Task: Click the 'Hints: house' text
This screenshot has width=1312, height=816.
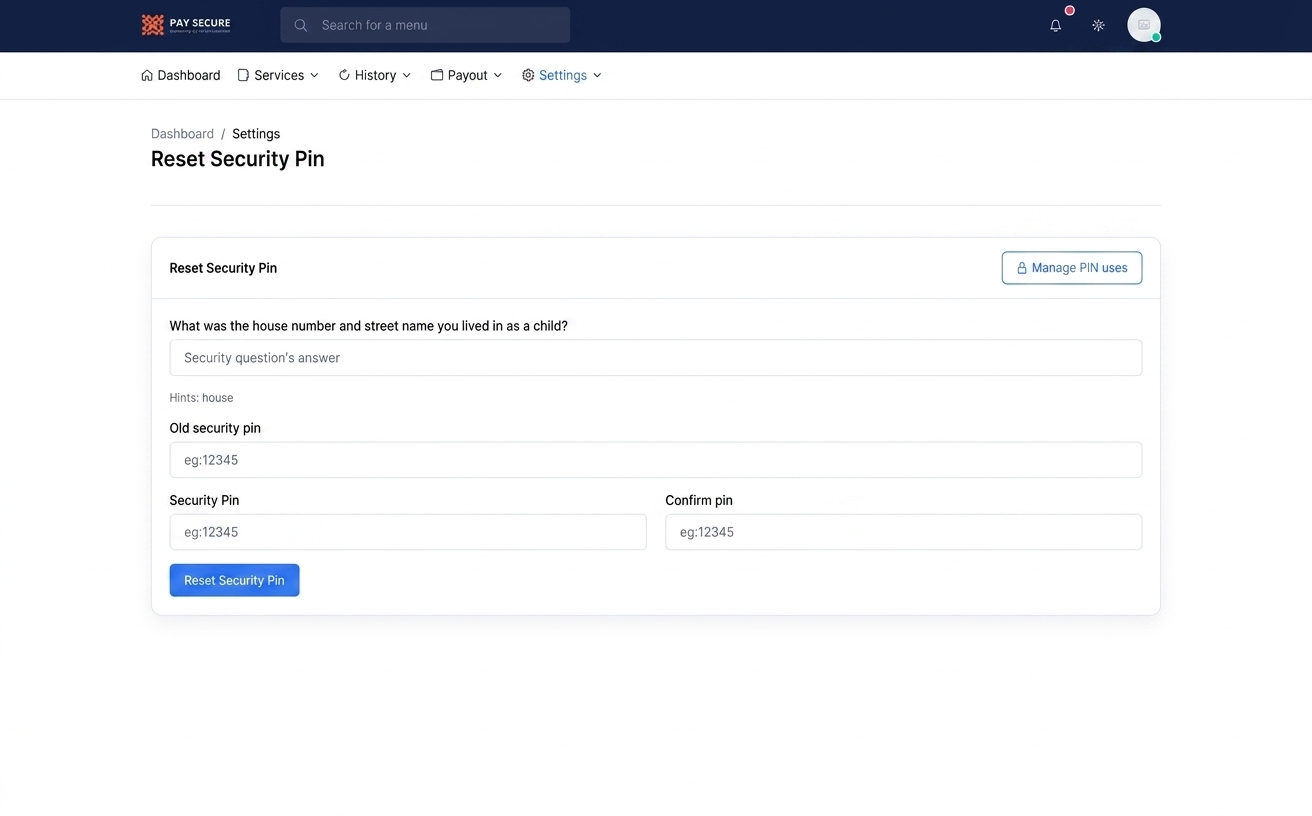Action: click(x=201, y=398)
